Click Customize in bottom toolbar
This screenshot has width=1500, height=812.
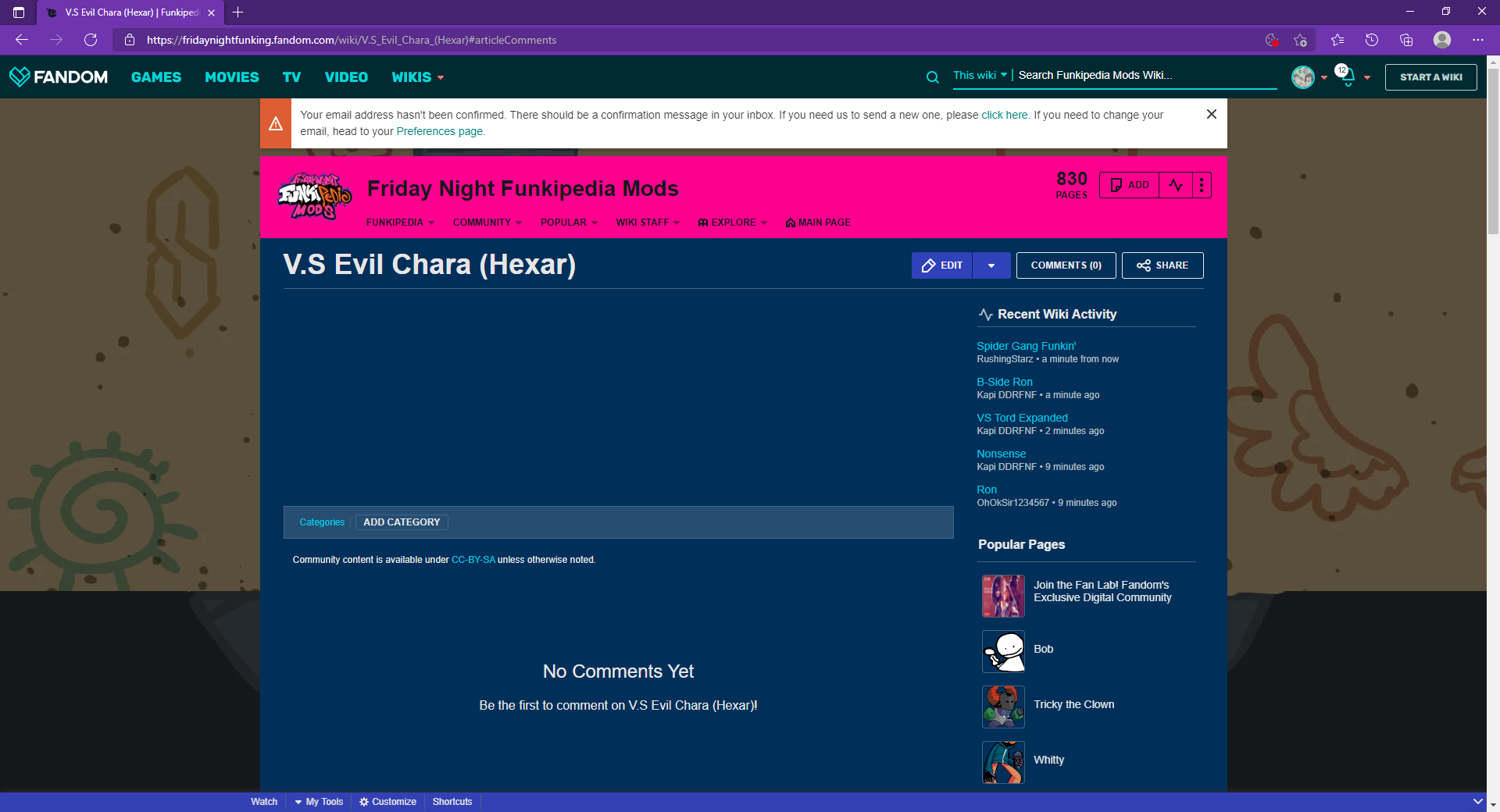coord(387,802)
